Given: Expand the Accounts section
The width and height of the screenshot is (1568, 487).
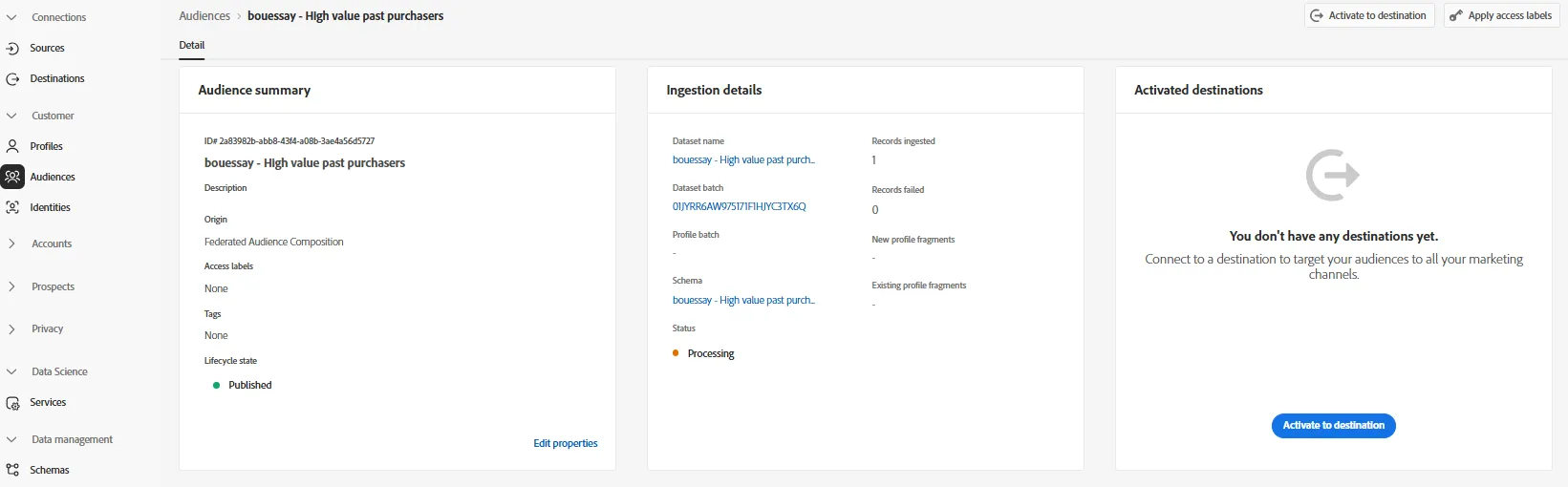Looking at the screenshot, I should pos(11,243).
